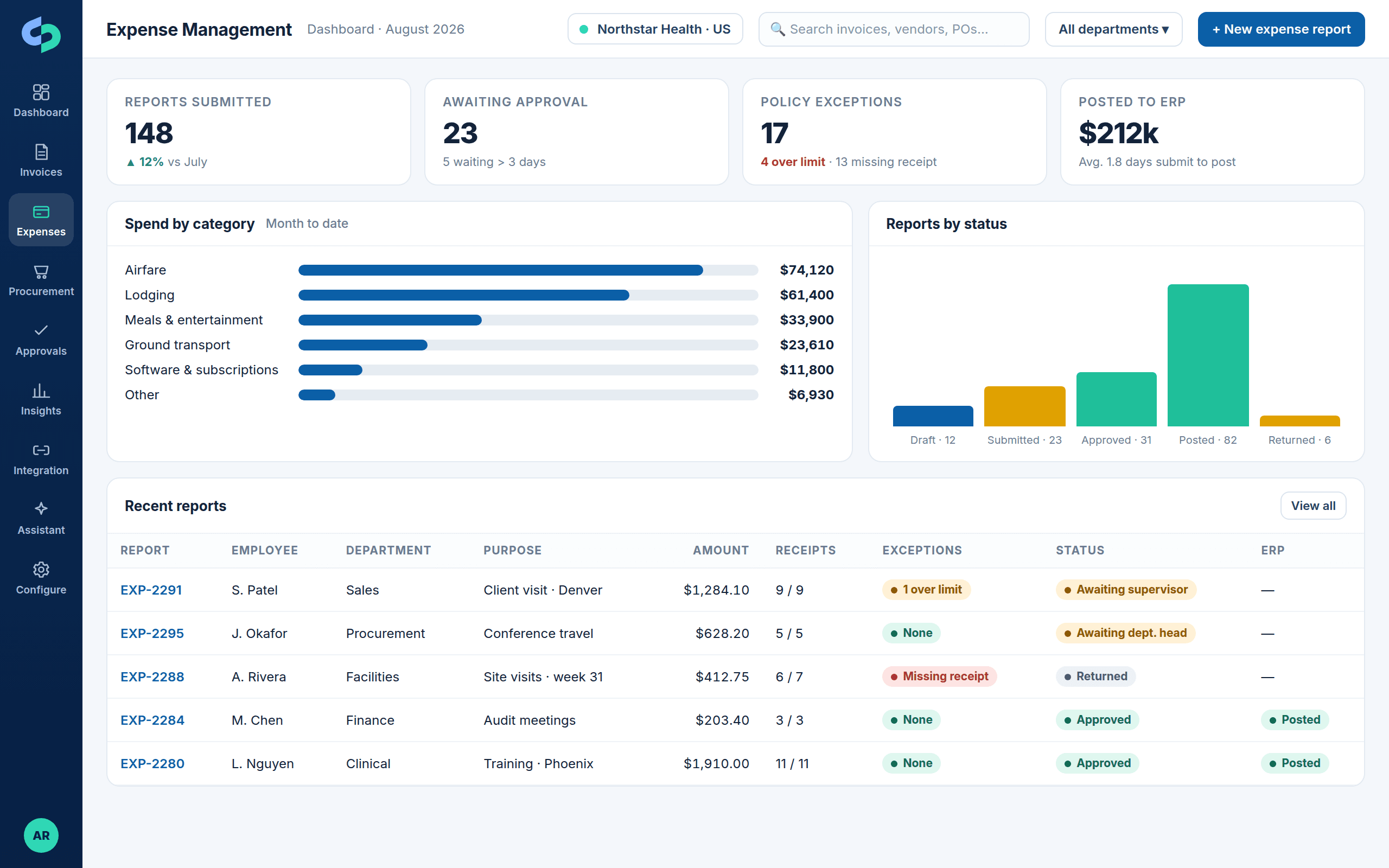The image size is (1389, 868).
Task: Click the Software & subscriptions spend bar
Action: 528,371
